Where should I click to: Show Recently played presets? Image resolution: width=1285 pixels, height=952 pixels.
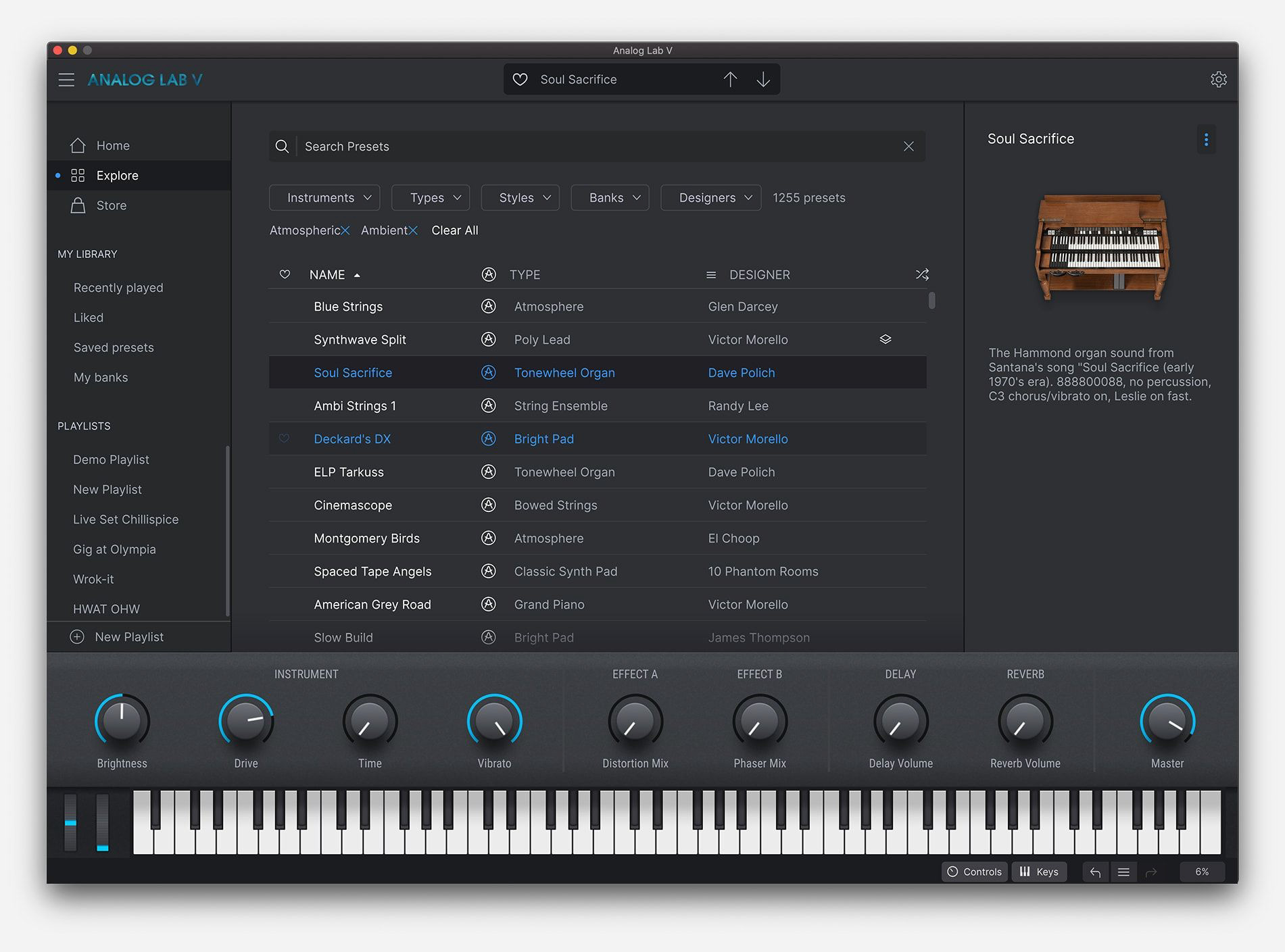118,288
